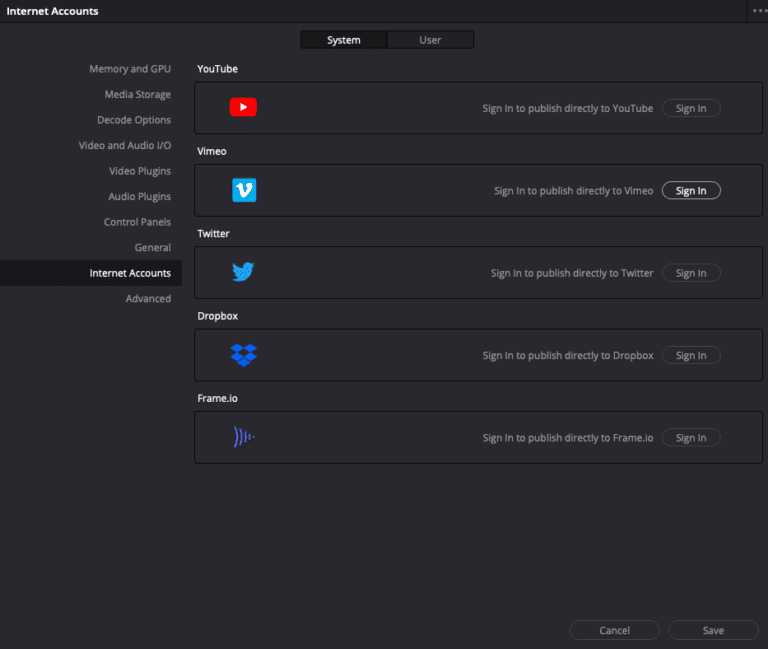Image resolution: width=768 pixels, height=649 pixels.
Task: Click 'Sign In to publish directly to Frame.io' text
Action: point(568,437)
